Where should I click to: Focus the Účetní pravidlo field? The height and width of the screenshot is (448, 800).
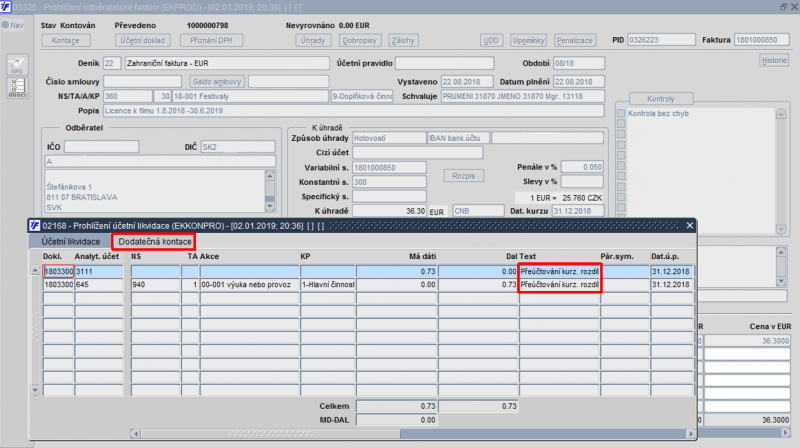444,63
